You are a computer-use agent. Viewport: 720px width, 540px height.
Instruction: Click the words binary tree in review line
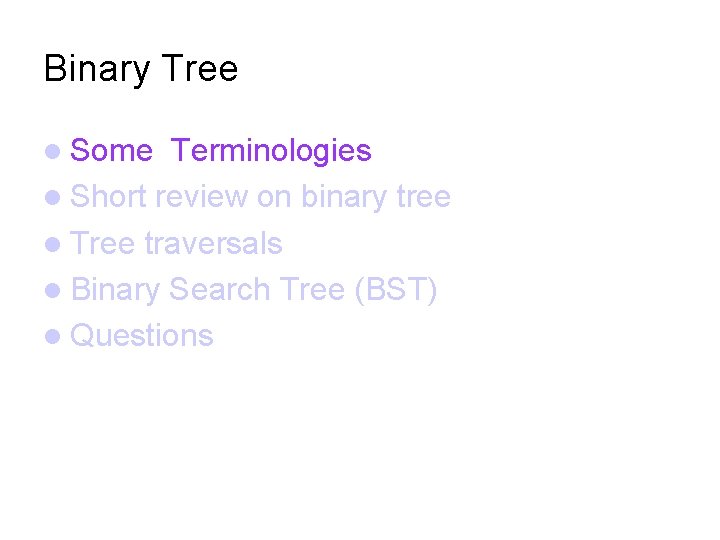pos(376,197)
